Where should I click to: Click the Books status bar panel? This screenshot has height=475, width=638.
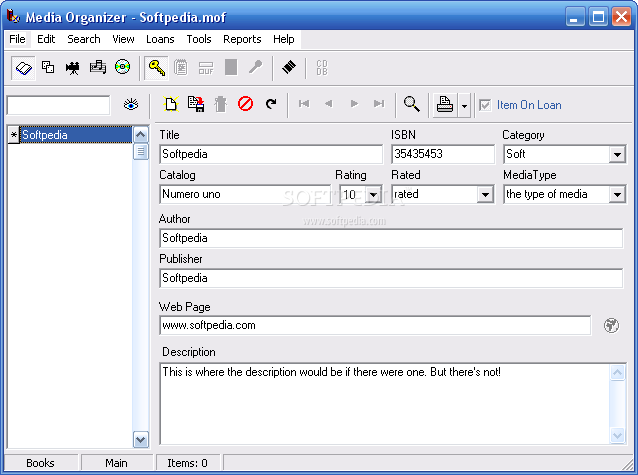point(40,463)
